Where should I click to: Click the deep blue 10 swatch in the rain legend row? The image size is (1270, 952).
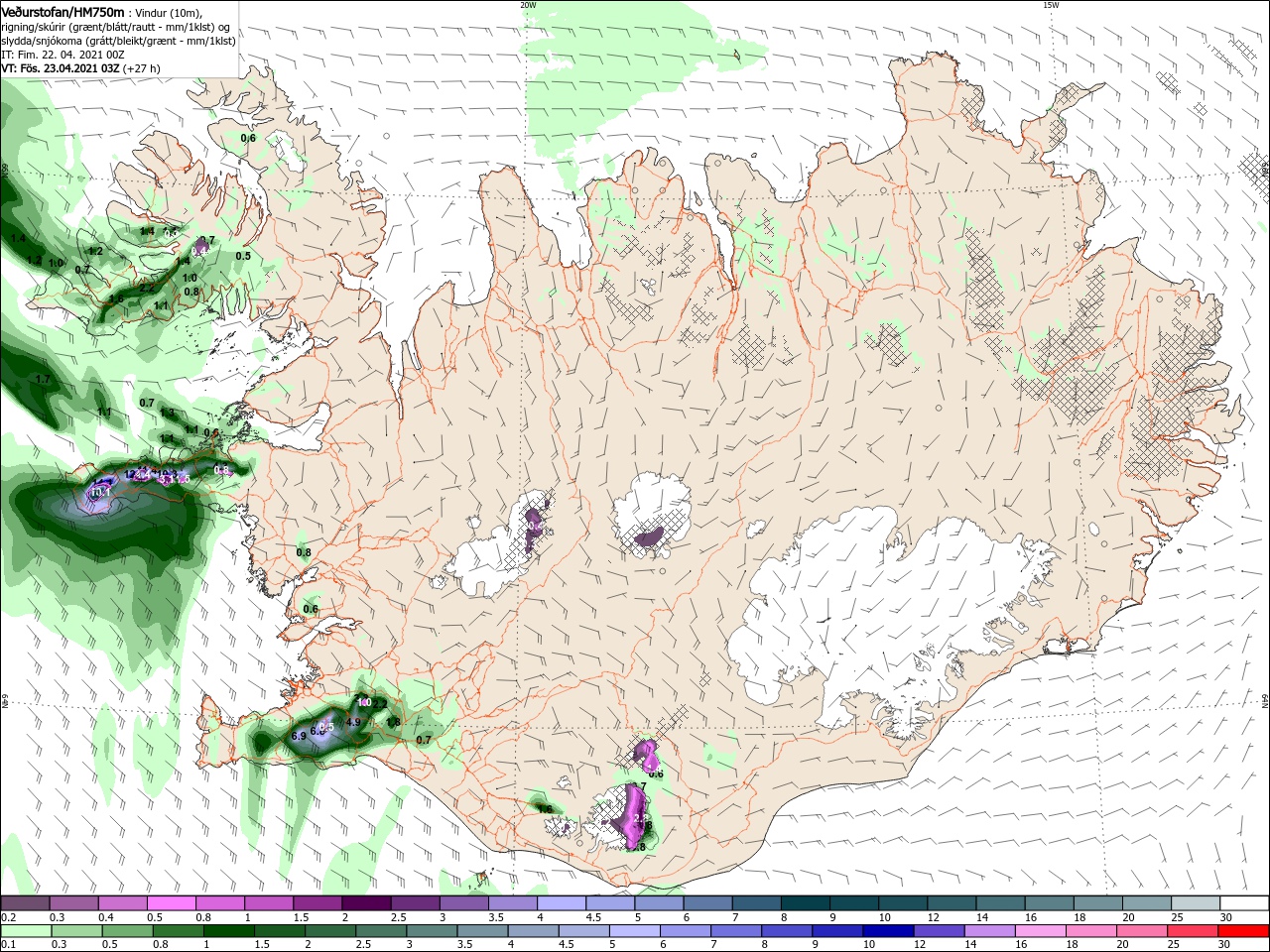(889, 930)
